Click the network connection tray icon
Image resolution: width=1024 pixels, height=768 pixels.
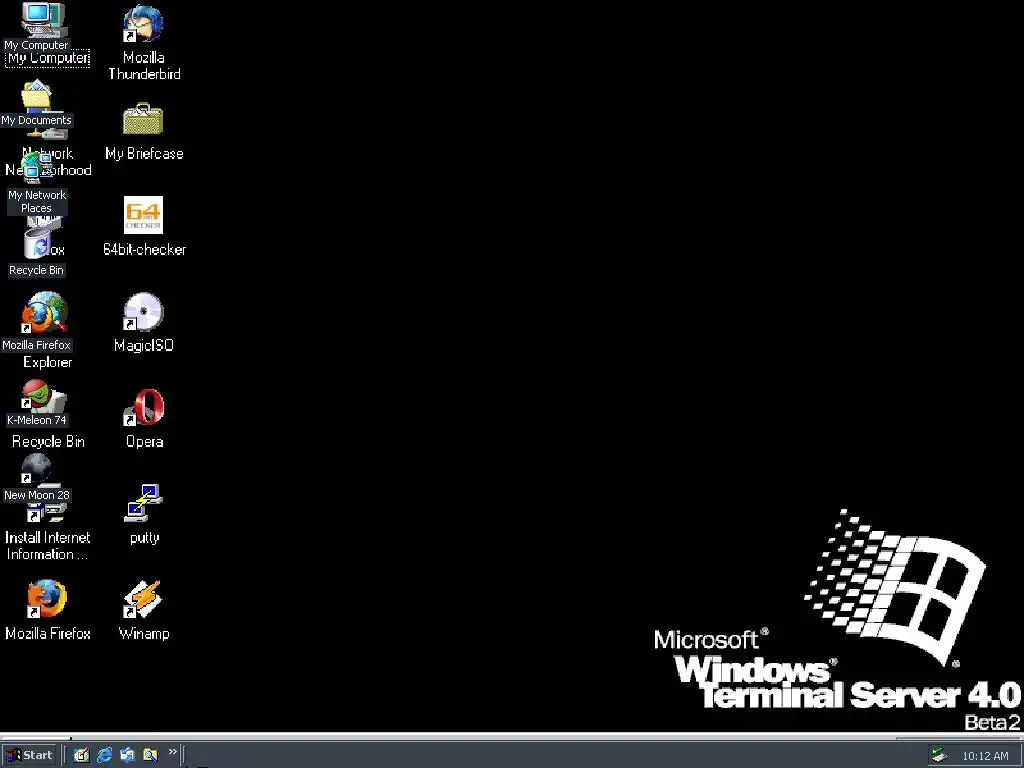coord(939,756)
